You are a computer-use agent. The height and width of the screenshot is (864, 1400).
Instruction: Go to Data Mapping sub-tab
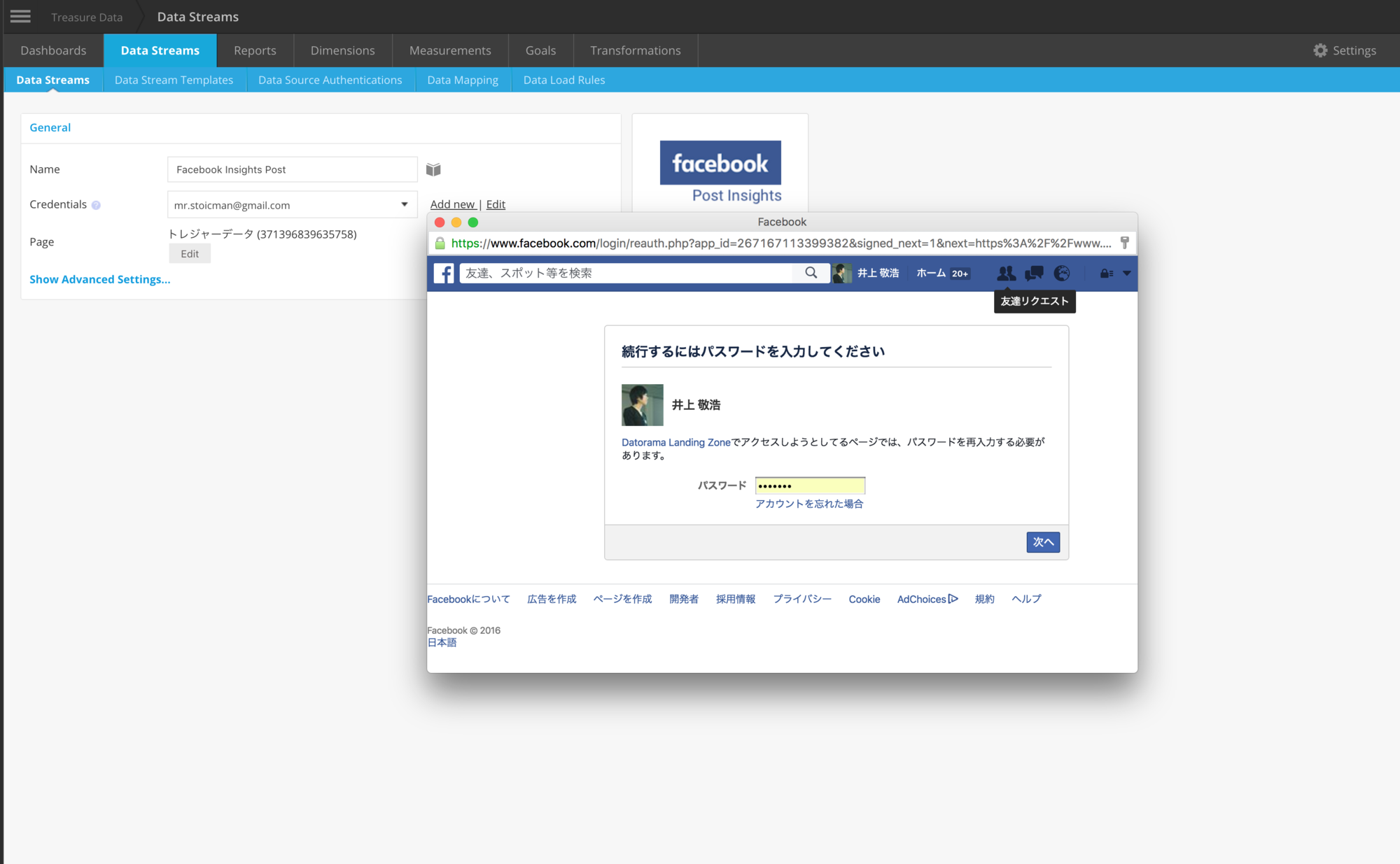pyautogui.click(x=463, y=80)
